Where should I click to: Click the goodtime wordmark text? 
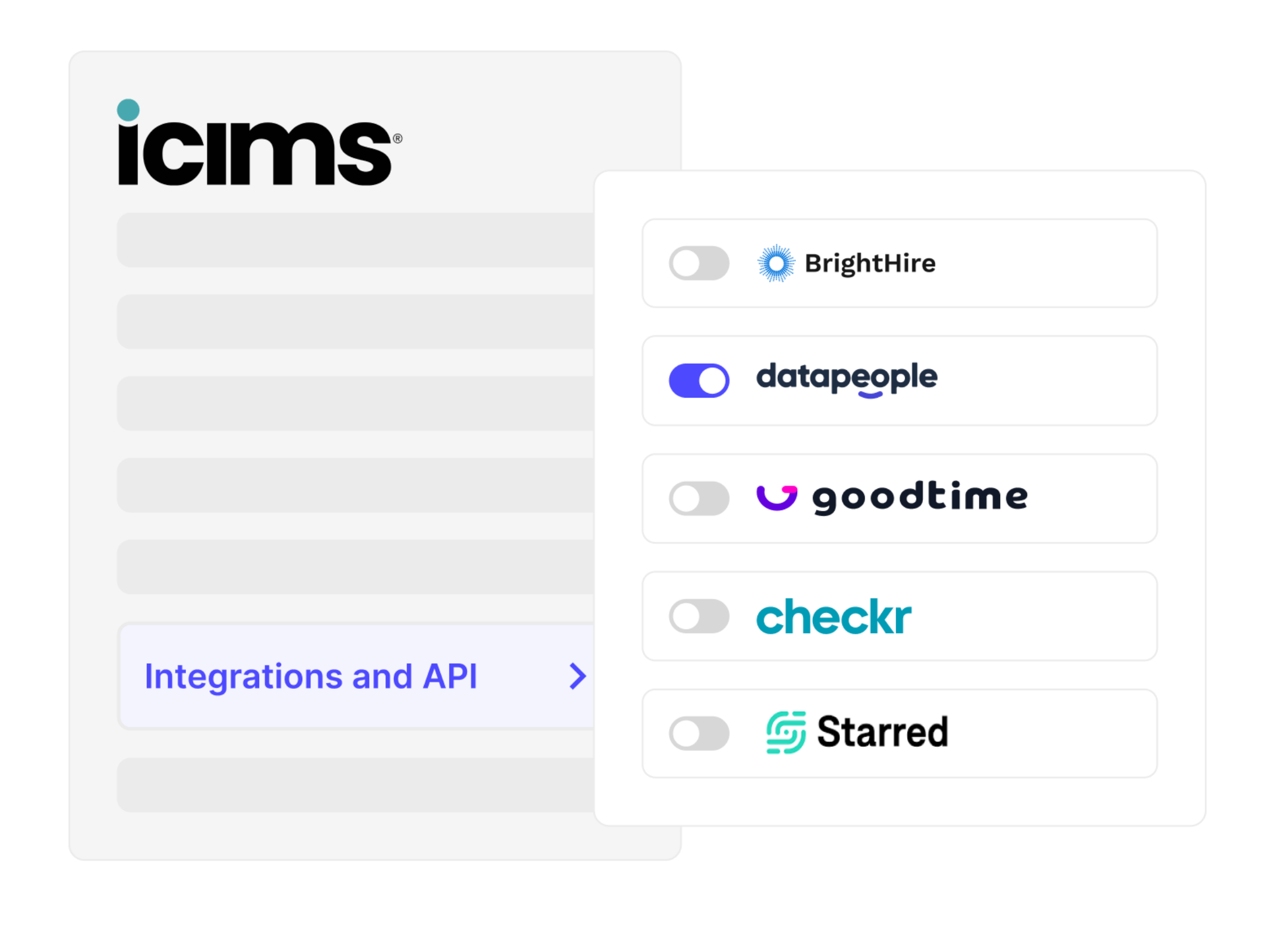coord(919,497)
